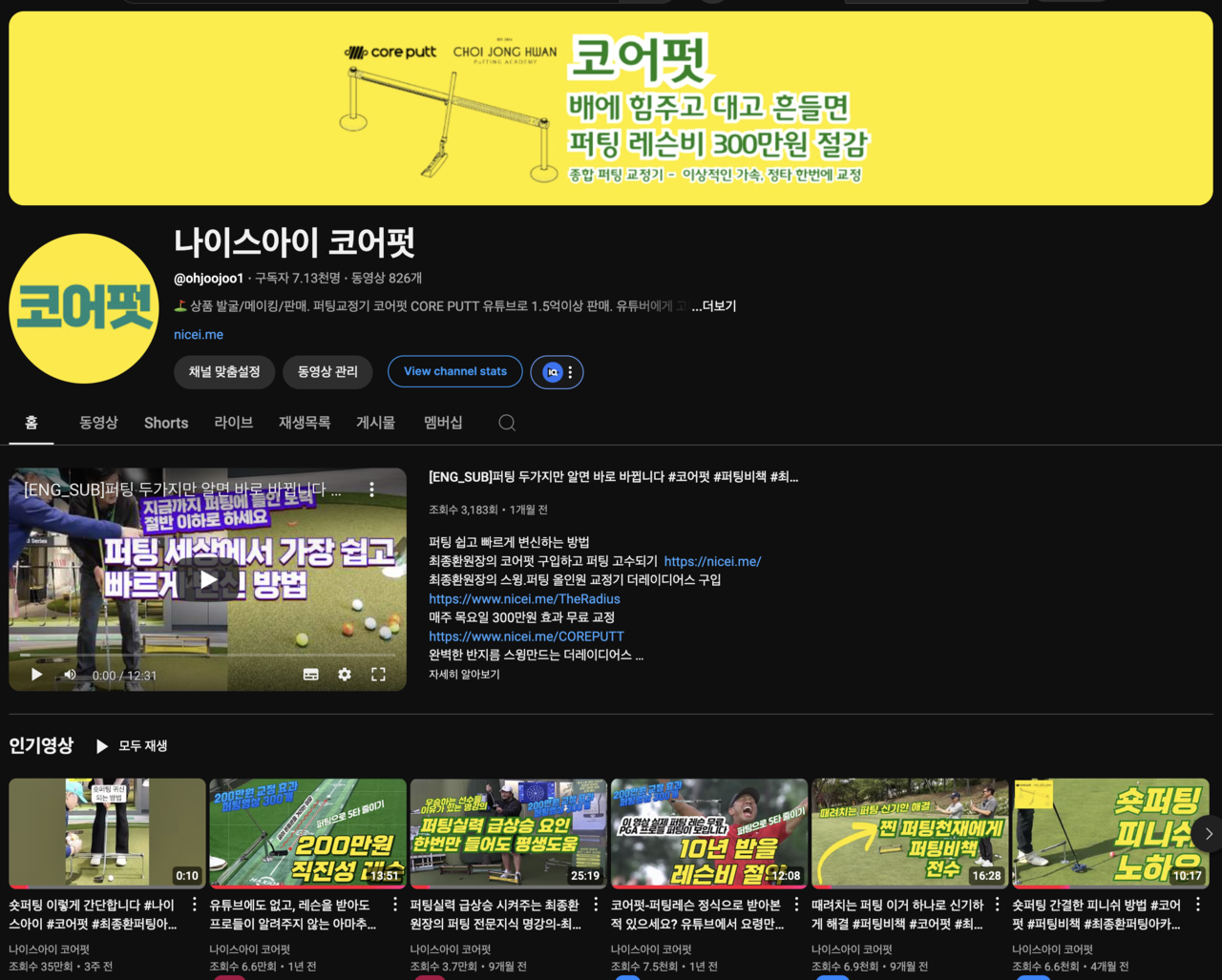Enter fullscreen on the featured video
Viewport: 1222px width, 980px height.
coord(378,675)
